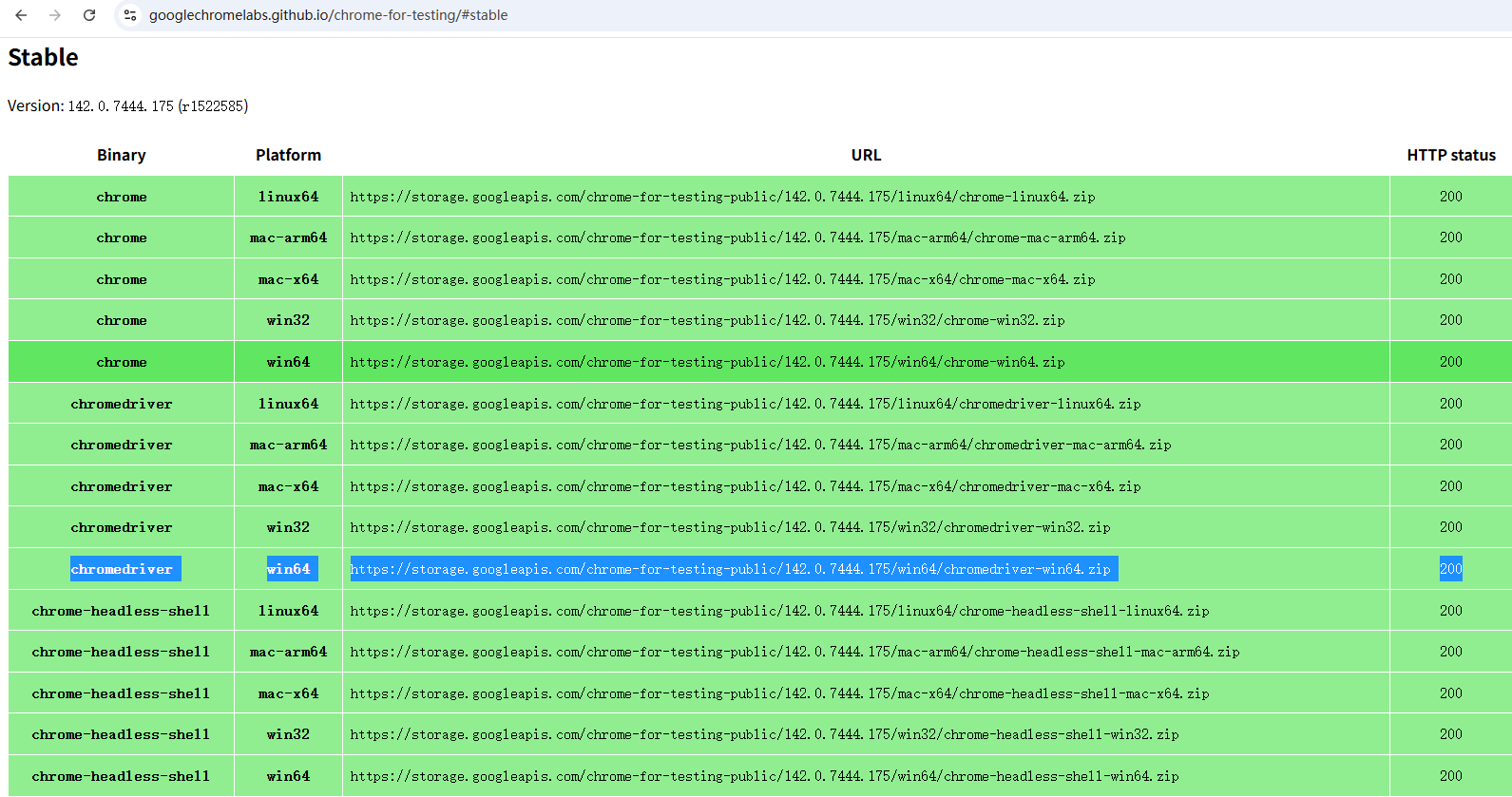Select the chrome-headless-shell-win64.zip URL

tap(764, 776)
